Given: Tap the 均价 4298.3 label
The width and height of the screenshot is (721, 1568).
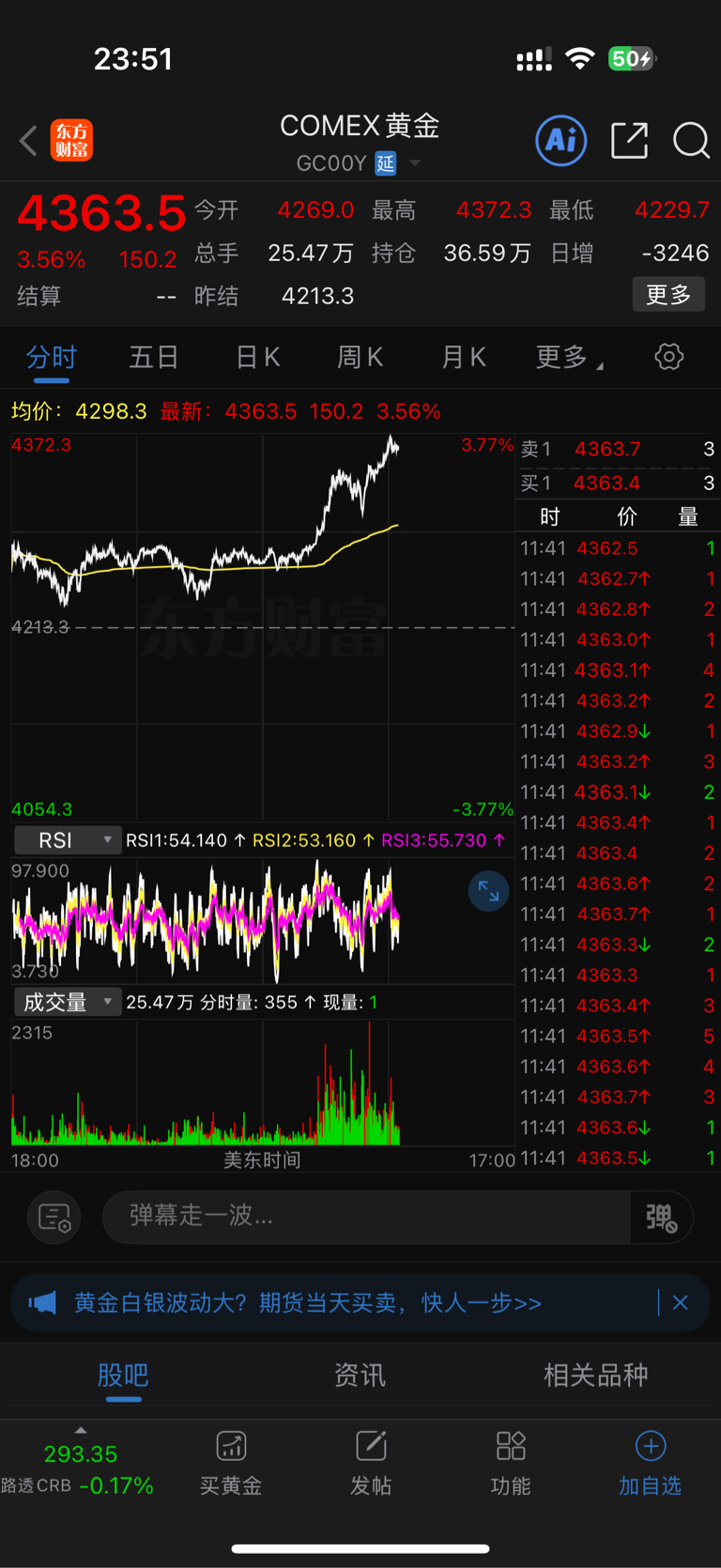Looking at the screenshot, I should (x=79, y=411).
